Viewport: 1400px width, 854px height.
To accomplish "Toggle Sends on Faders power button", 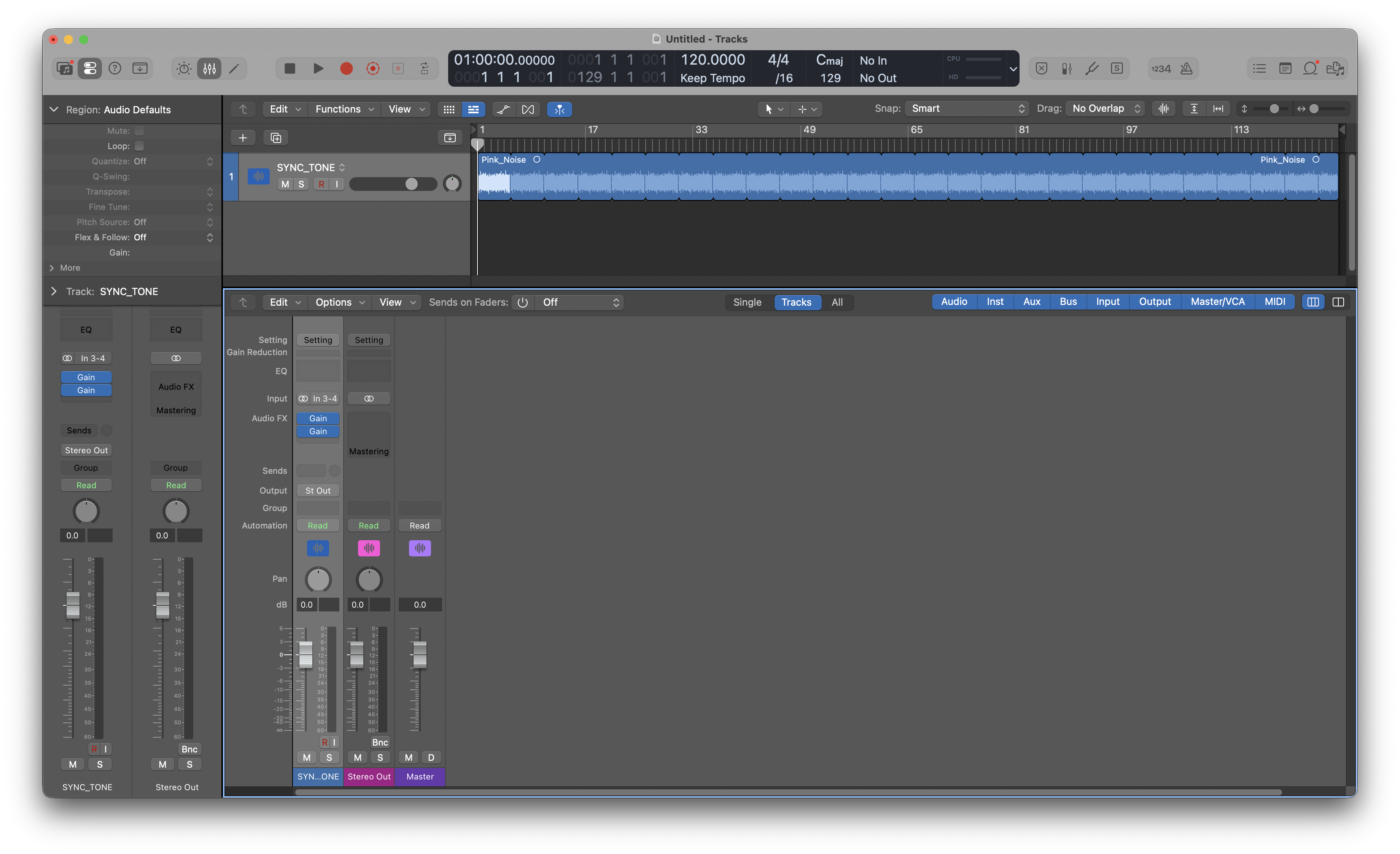I will tap(523, 302).
